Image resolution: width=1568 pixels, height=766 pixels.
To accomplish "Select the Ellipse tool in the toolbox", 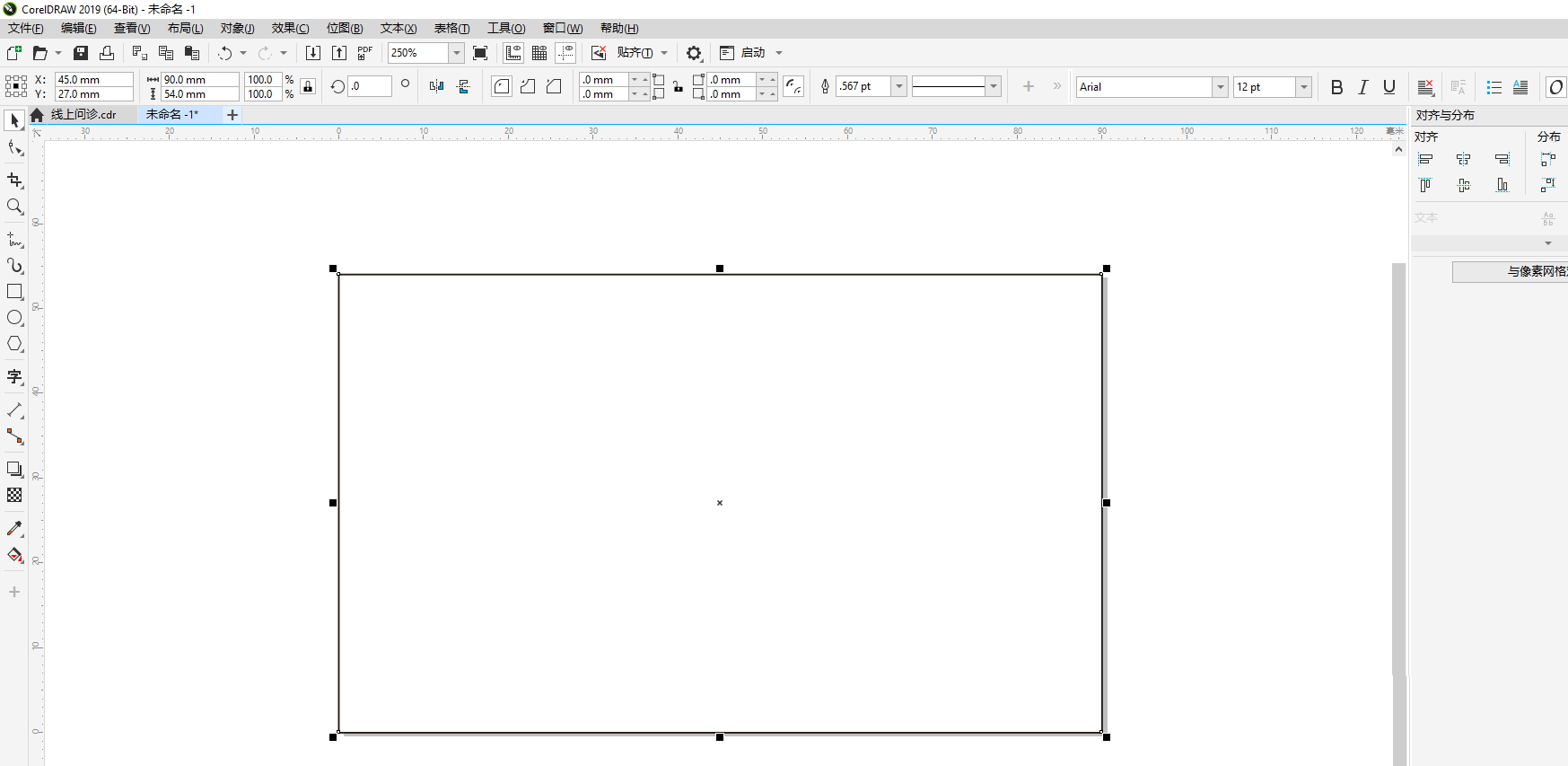I will [x=14, y=318].
